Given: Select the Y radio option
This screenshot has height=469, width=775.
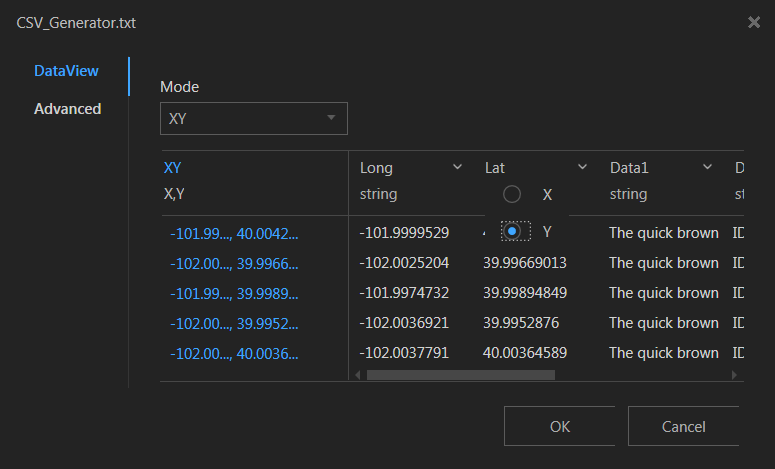Looking at the screenshot, I should (512, 232).
